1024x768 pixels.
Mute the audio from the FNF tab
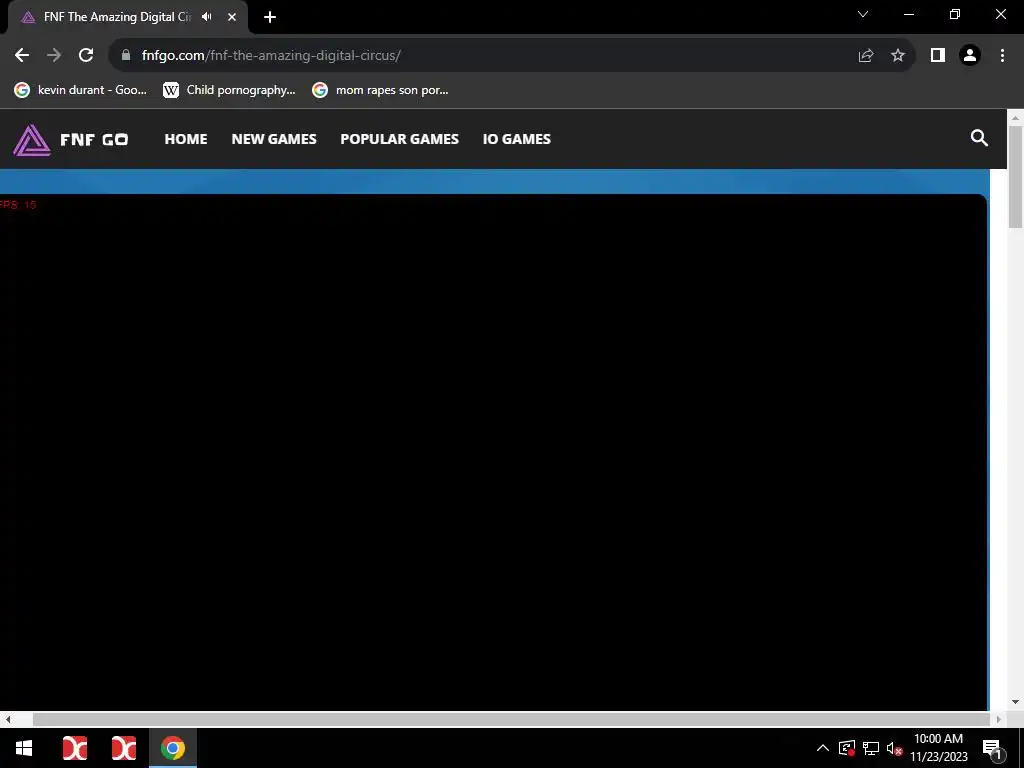[x=206, y=17]
